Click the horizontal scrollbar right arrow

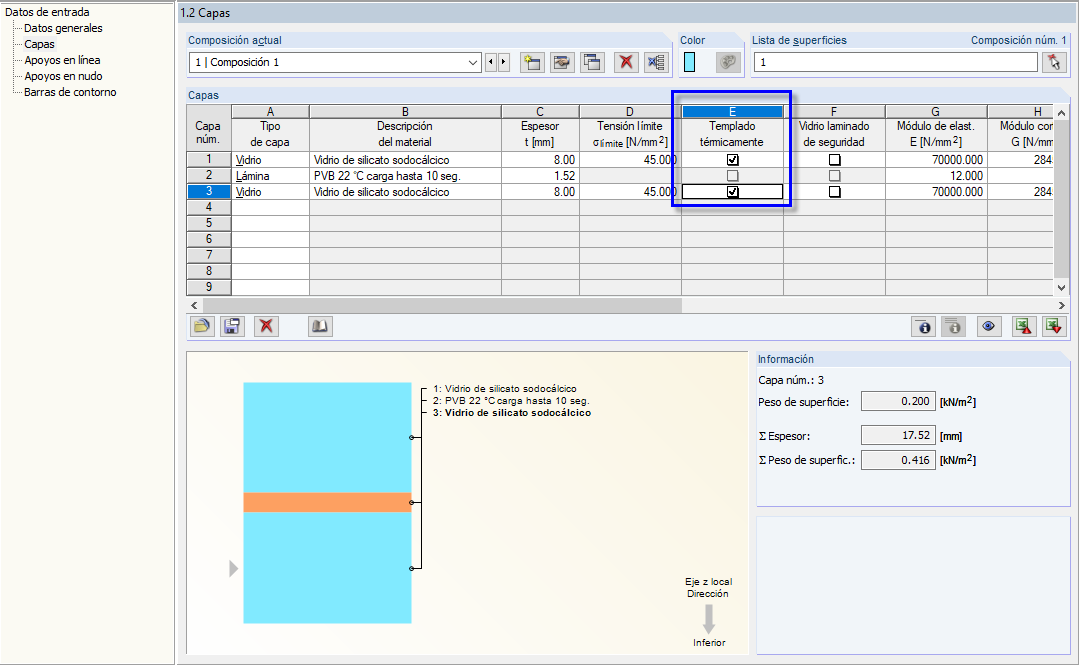(x=1061, y=305)
